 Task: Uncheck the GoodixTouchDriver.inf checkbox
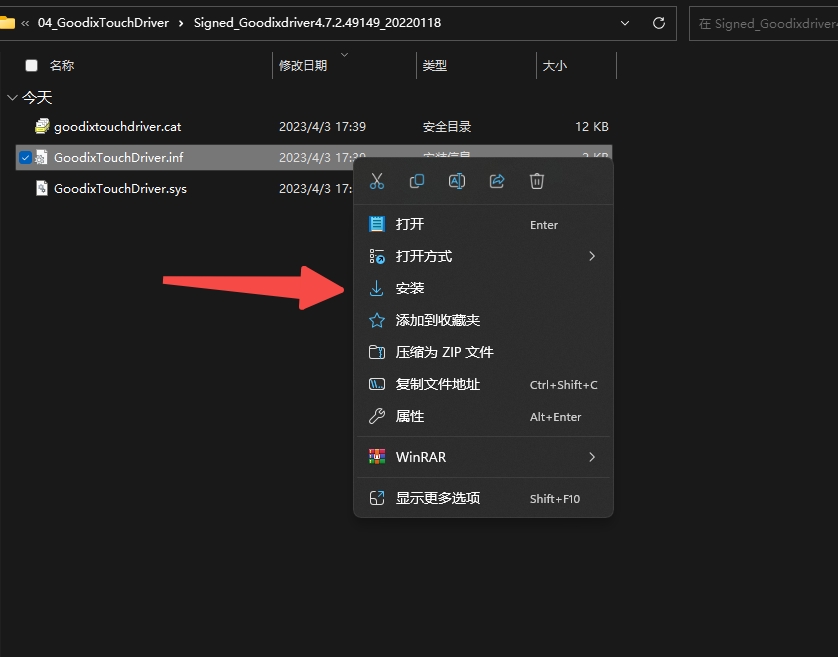[25, 158]
